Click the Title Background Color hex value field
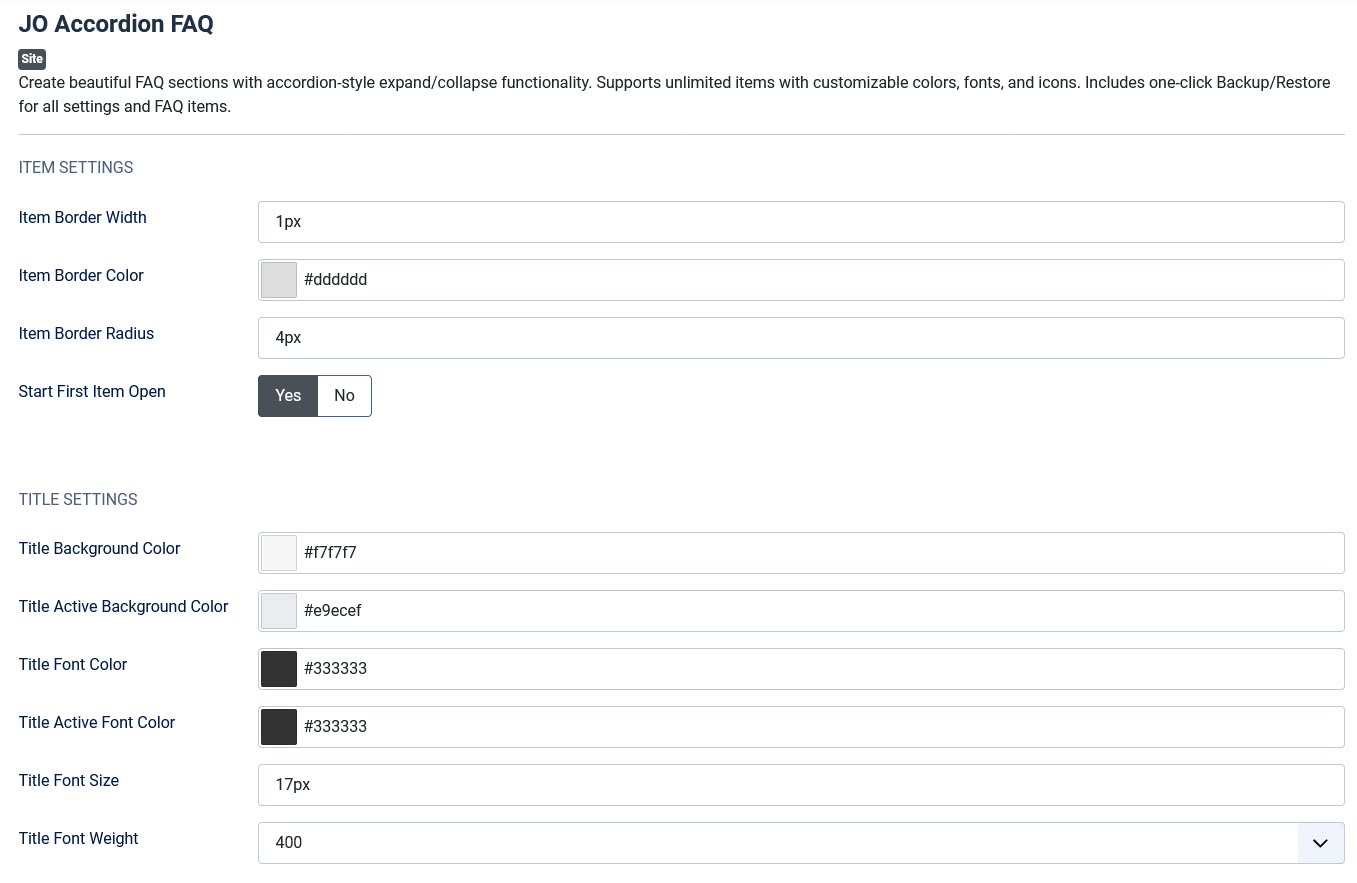 (x=821, y=553)
